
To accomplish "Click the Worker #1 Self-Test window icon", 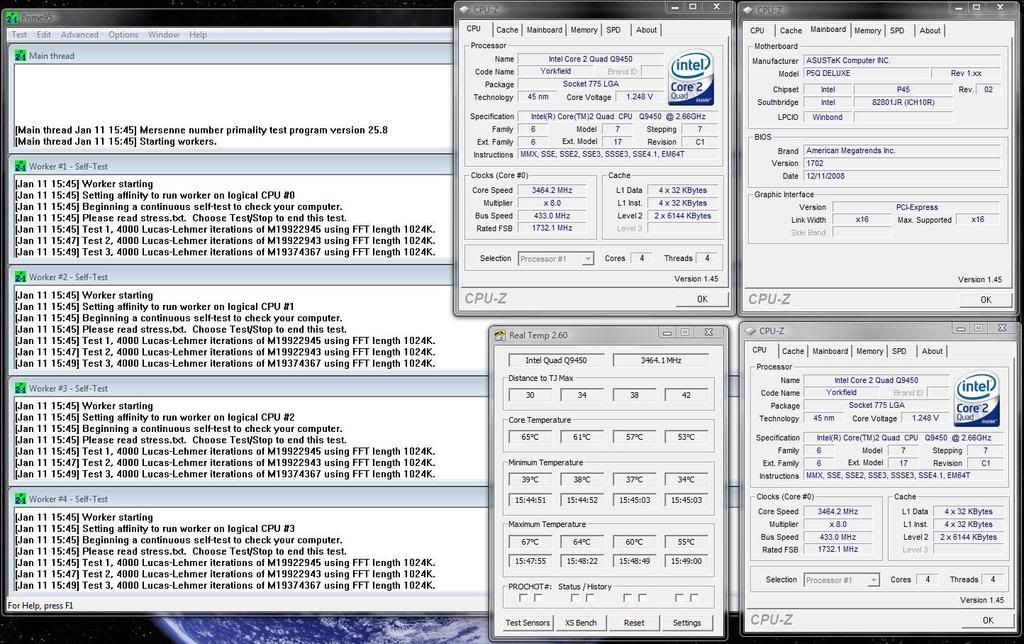I will point(20,167).
